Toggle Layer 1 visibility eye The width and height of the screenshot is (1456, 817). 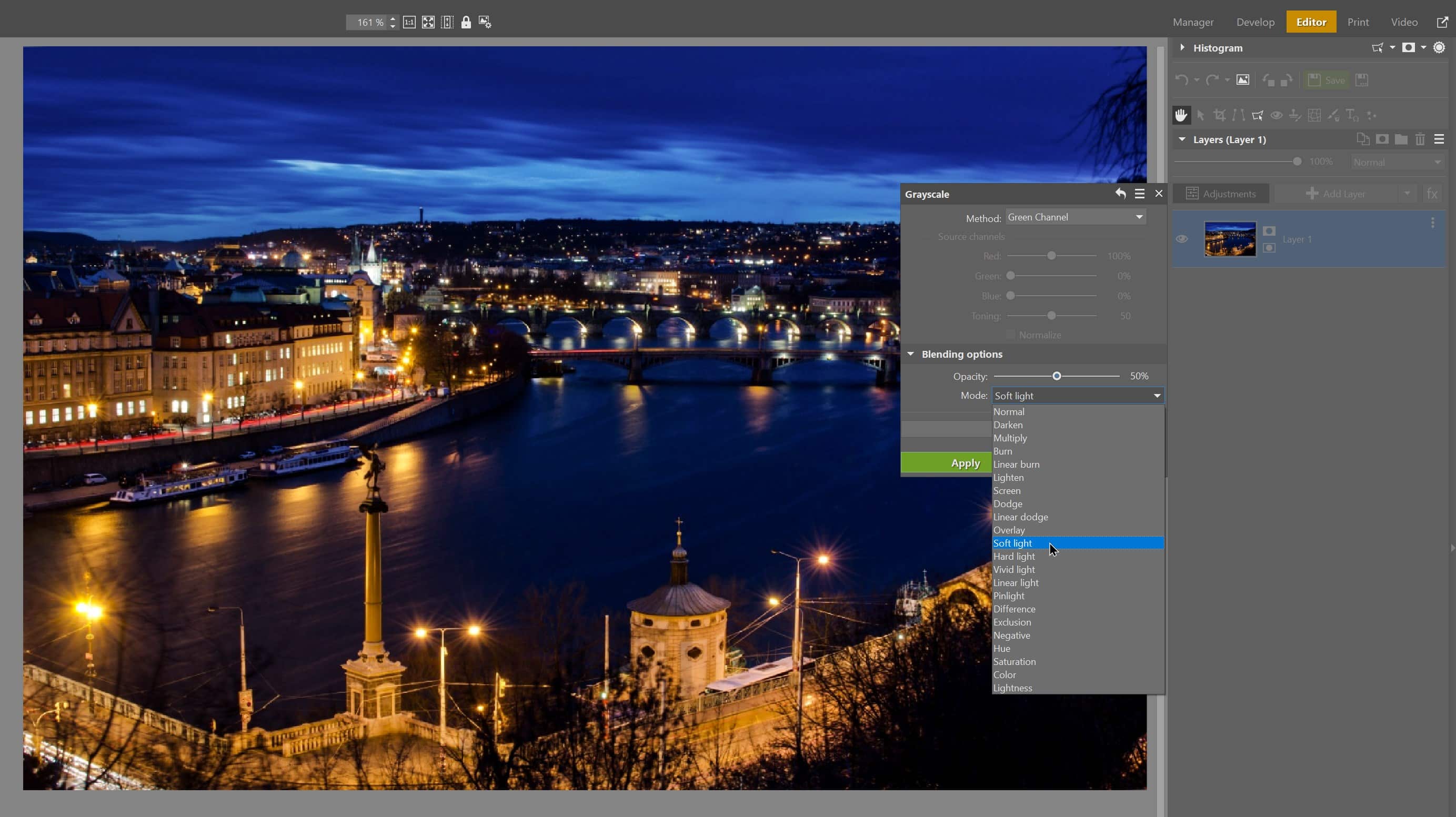1181,239
